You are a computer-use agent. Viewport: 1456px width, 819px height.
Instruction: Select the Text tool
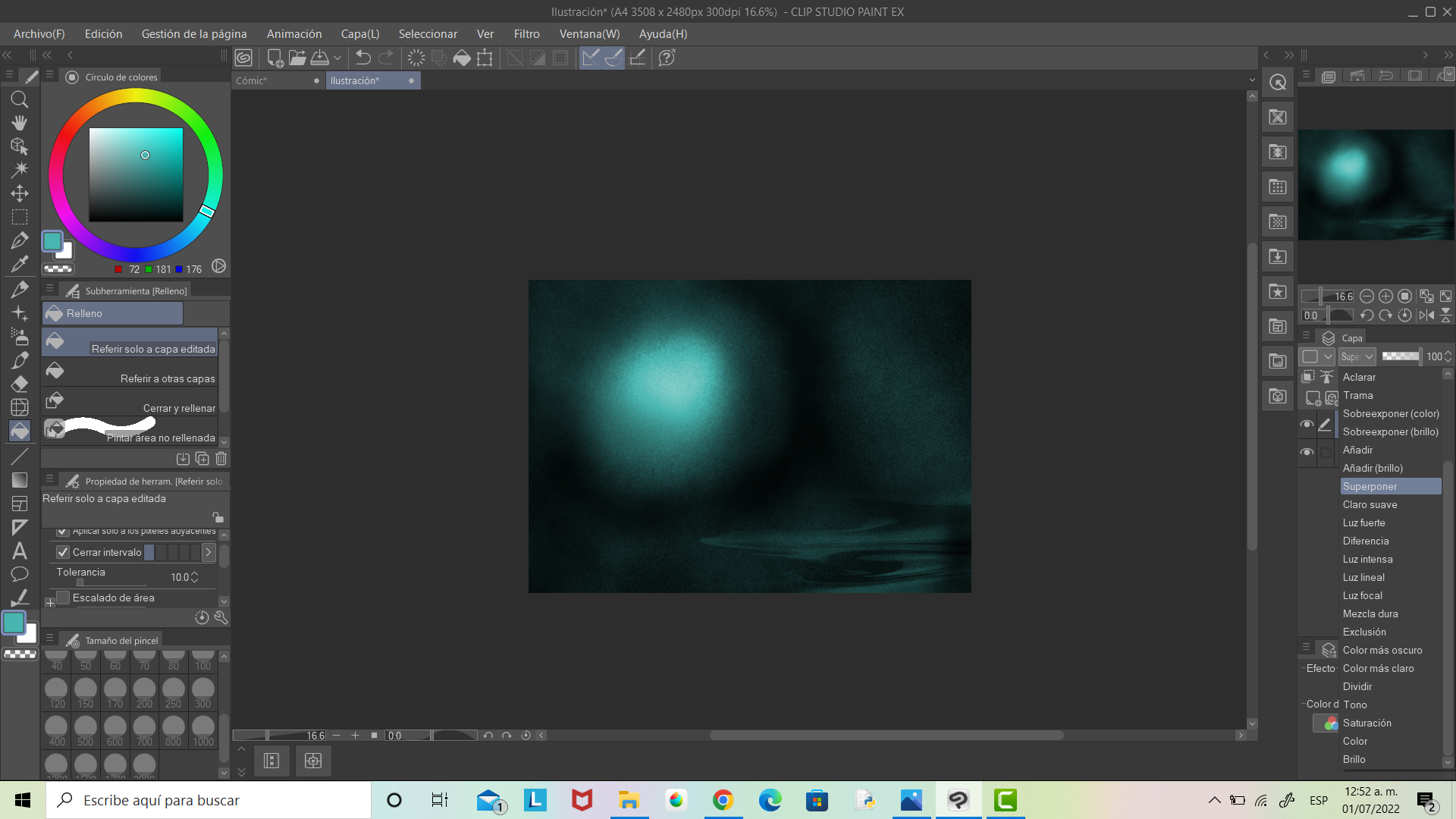(20, 551)
